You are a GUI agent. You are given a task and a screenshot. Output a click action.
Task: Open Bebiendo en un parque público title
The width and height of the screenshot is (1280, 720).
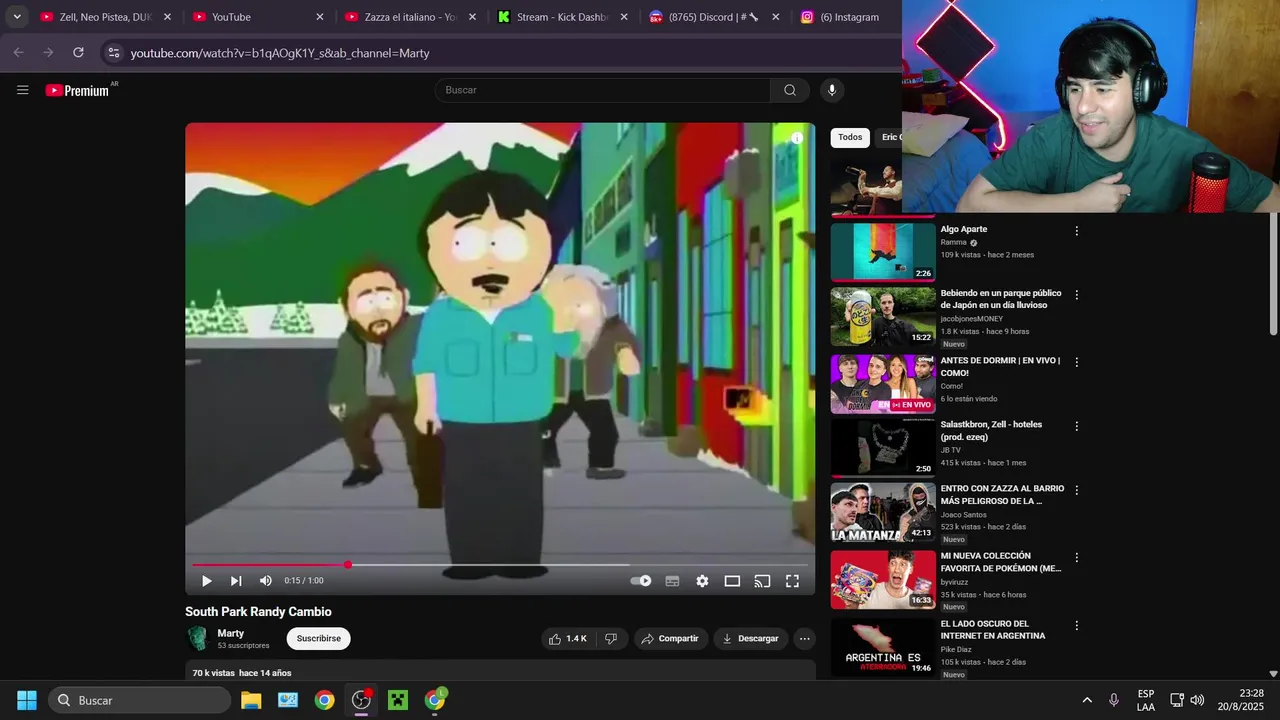[x=1001, y=299]
